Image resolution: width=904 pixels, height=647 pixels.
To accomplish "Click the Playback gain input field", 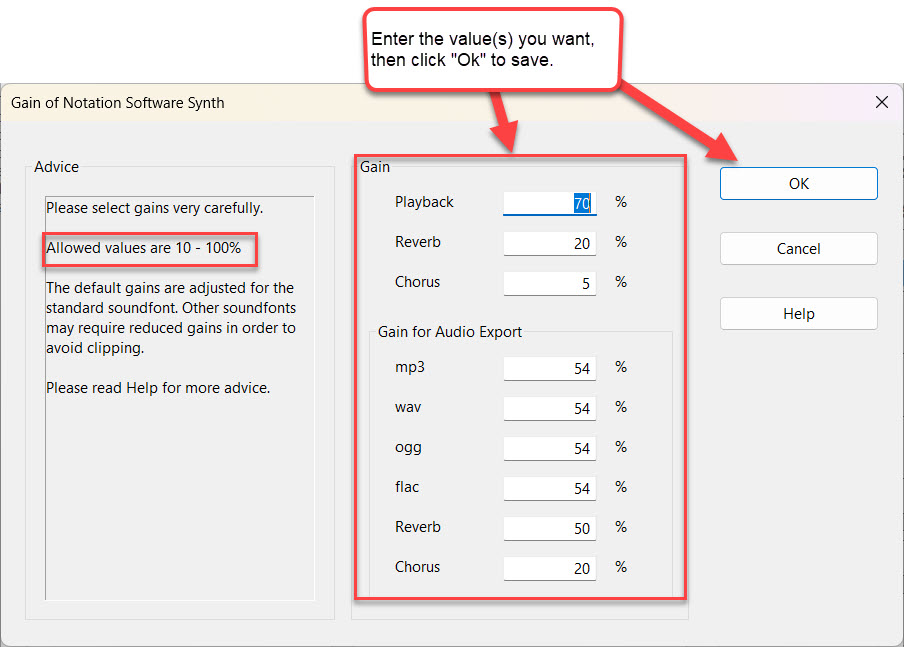I will pos(549,203).
